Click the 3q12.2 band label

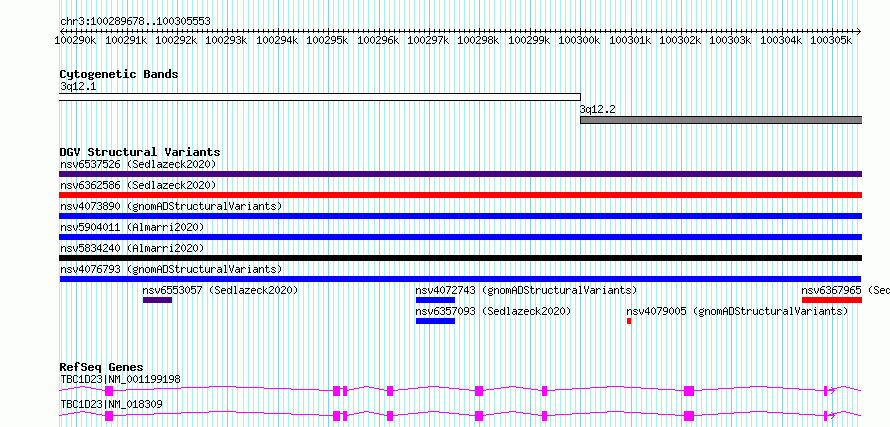(597, 109)
